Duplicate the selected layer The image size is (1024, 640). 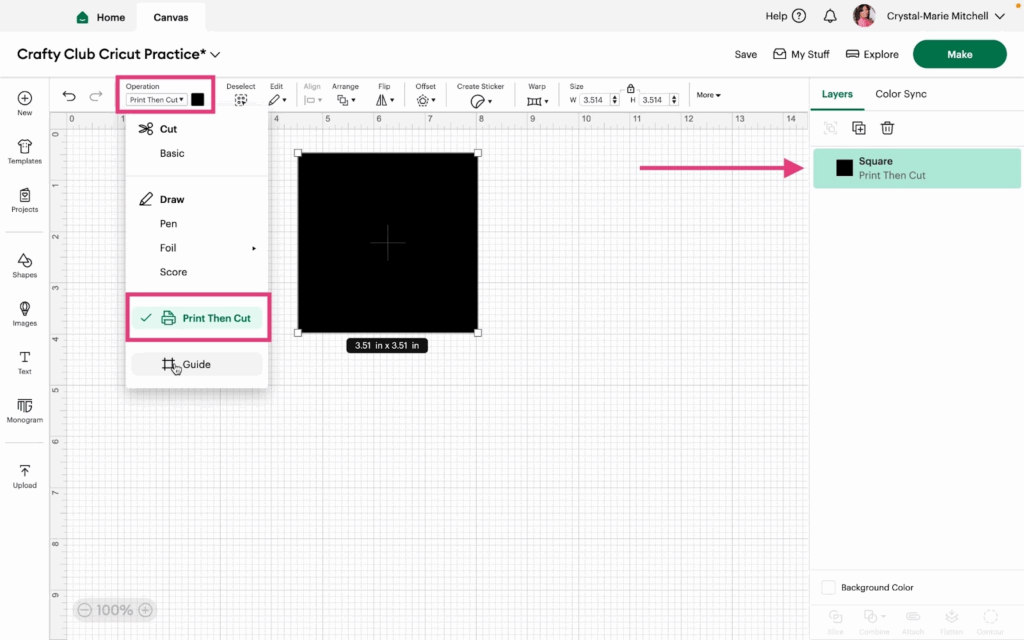(859, 128)
